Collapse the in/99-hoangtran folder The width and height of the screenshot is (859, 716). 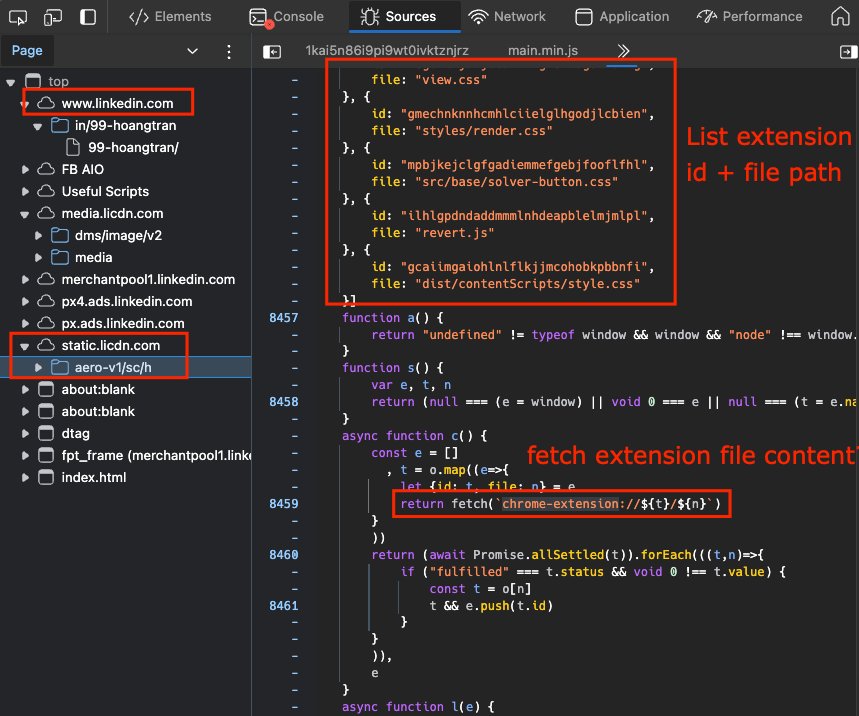tap(38, 127)
